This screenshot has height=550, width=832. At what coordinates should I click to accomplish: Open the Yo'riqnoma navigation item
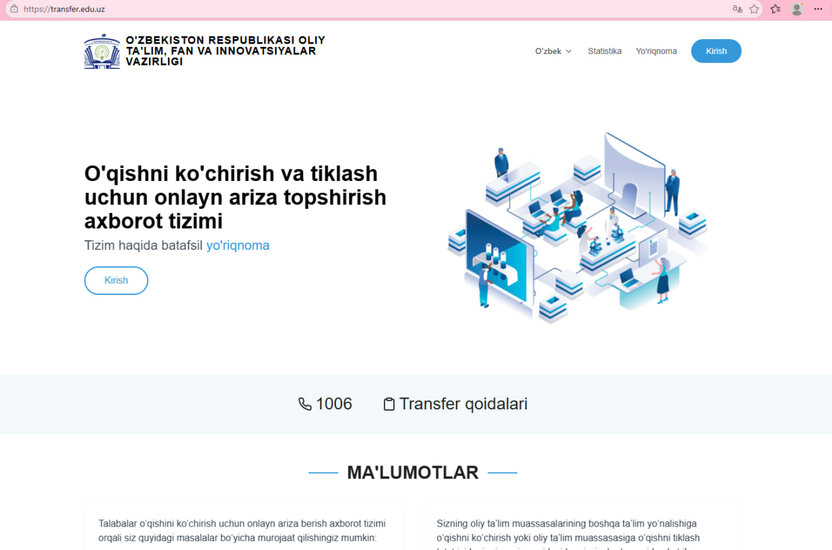656,51
